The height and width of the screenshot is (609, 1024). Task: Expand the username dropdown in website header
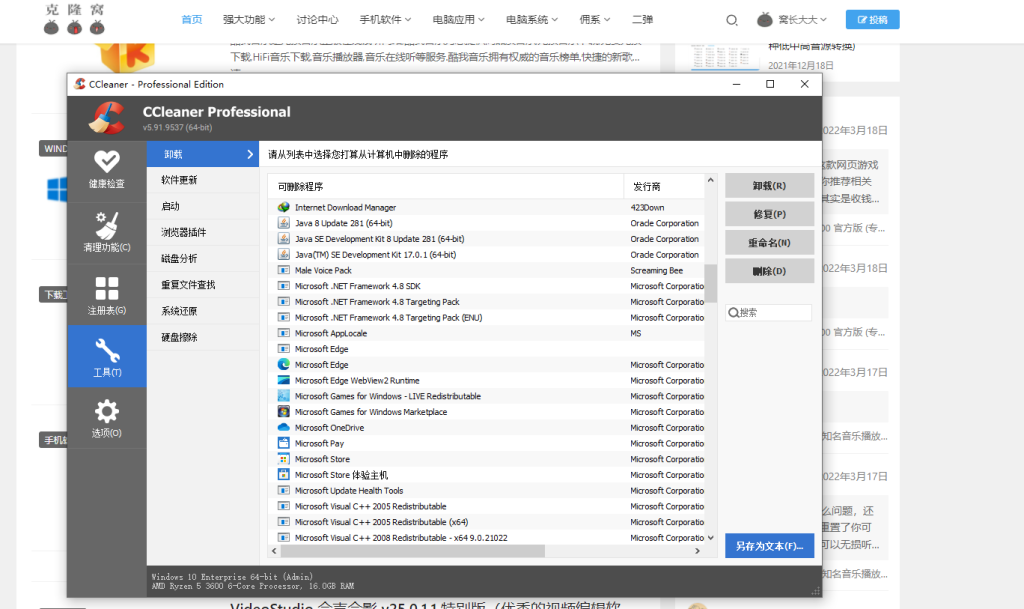coord(803,20)
